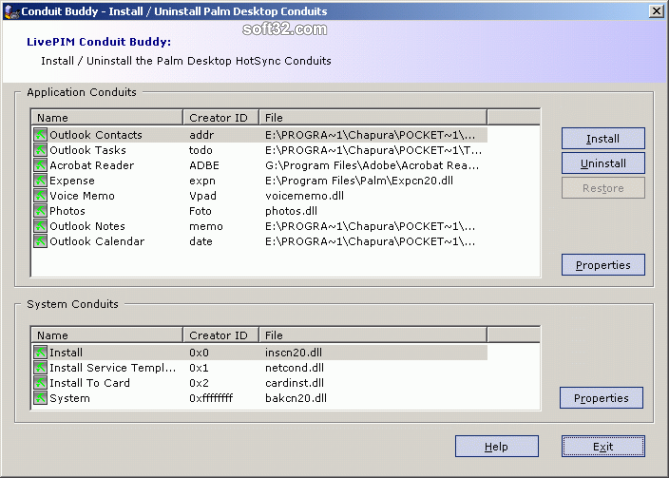669x478 pixels.
Task: Select the Outlook Calendar row name
Action: [97, 242]
